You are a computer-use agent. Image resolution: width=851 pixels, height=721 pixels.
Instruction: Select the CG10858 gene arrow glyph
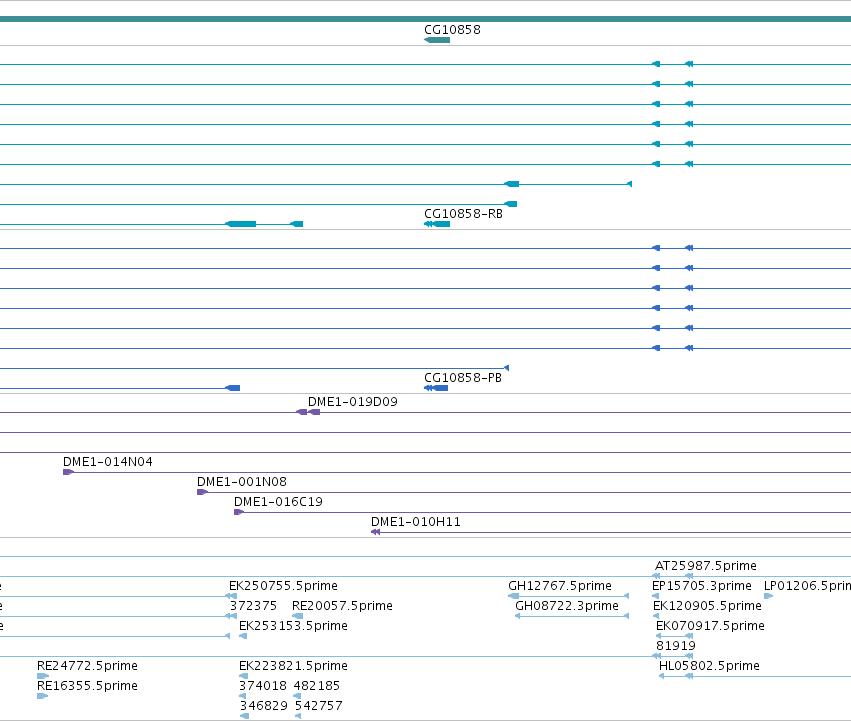[x=437, y=40]
